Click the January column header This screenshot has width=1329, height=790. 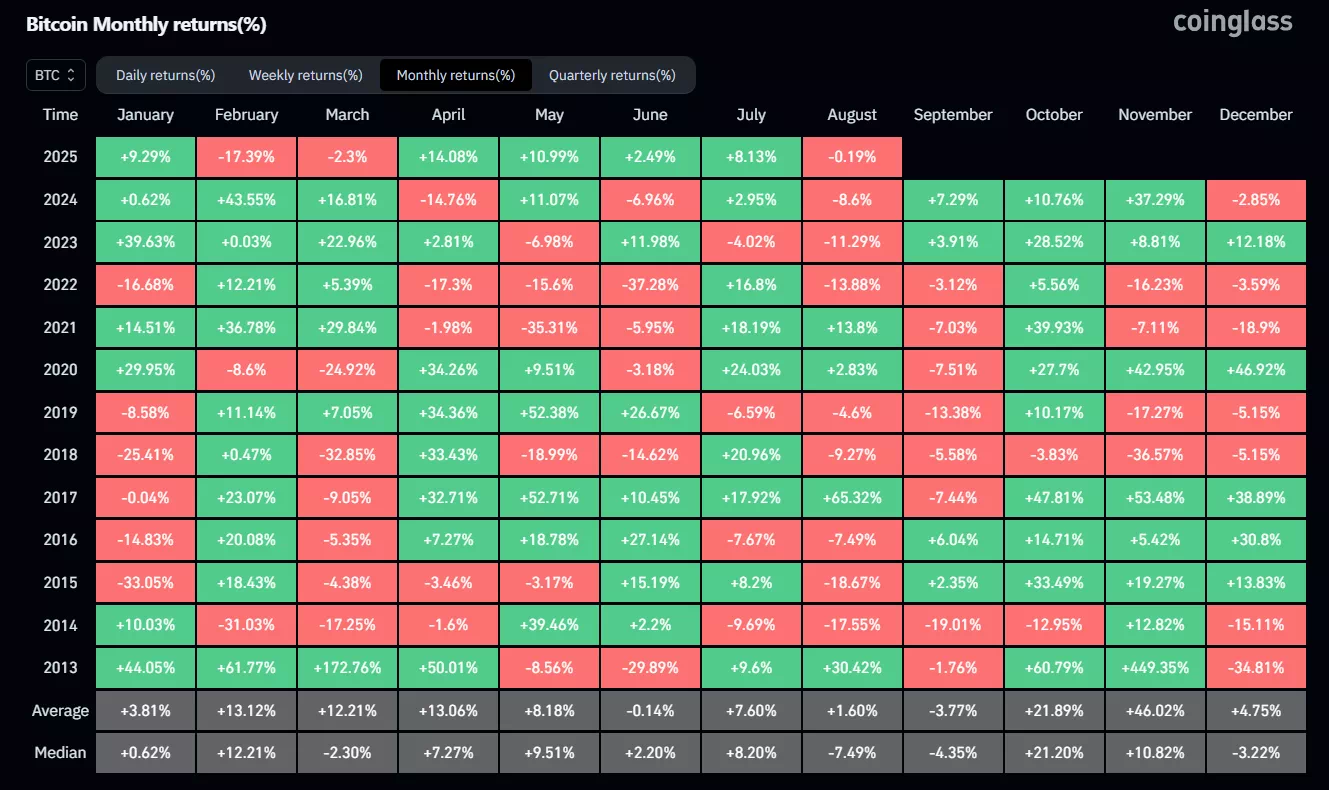[x=145, y=115]
